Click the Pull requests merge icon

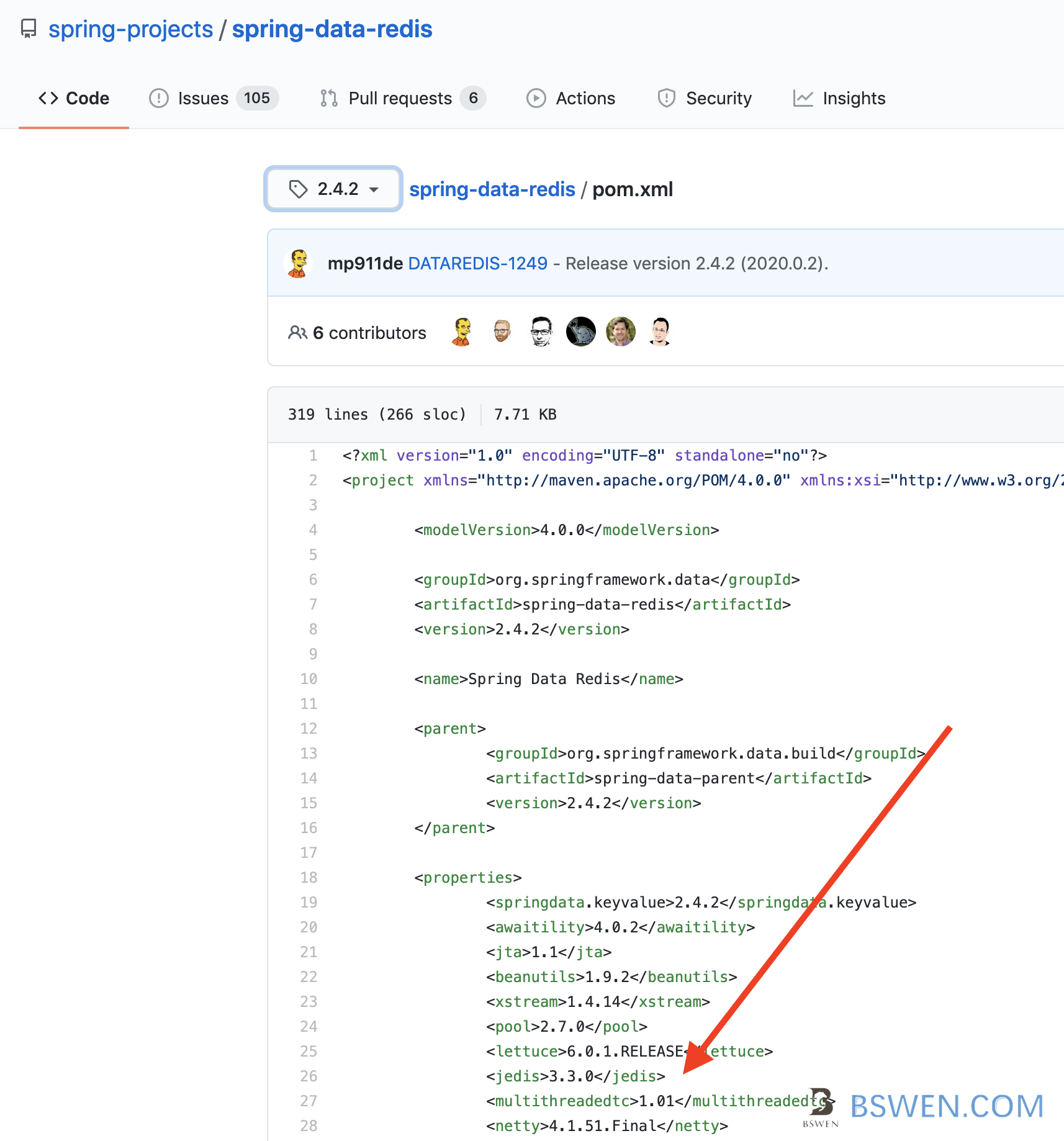point(329,98)
